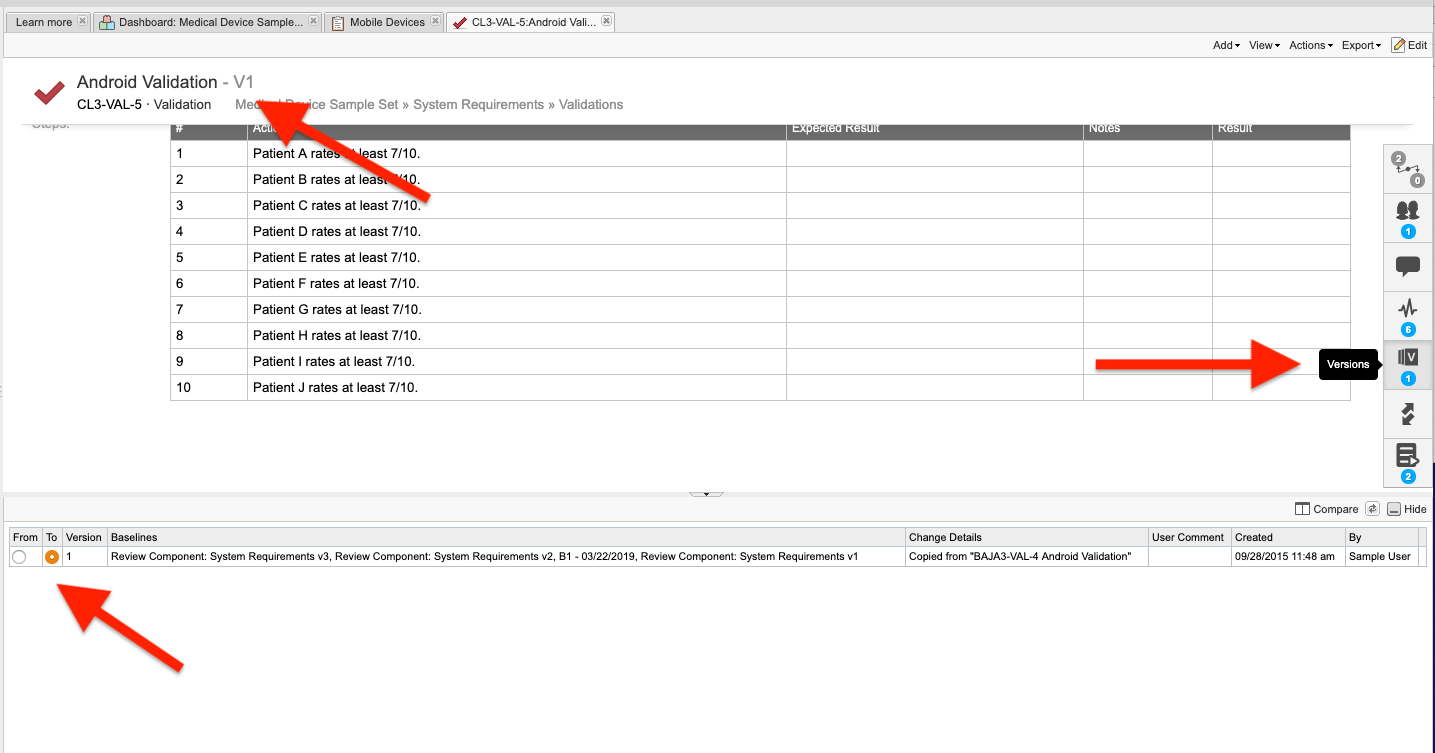The width and height of the screenshot is (1435, 753).
Task: Click step 'Patient F rates at least 7/10.'
Action: coord(336,283)
